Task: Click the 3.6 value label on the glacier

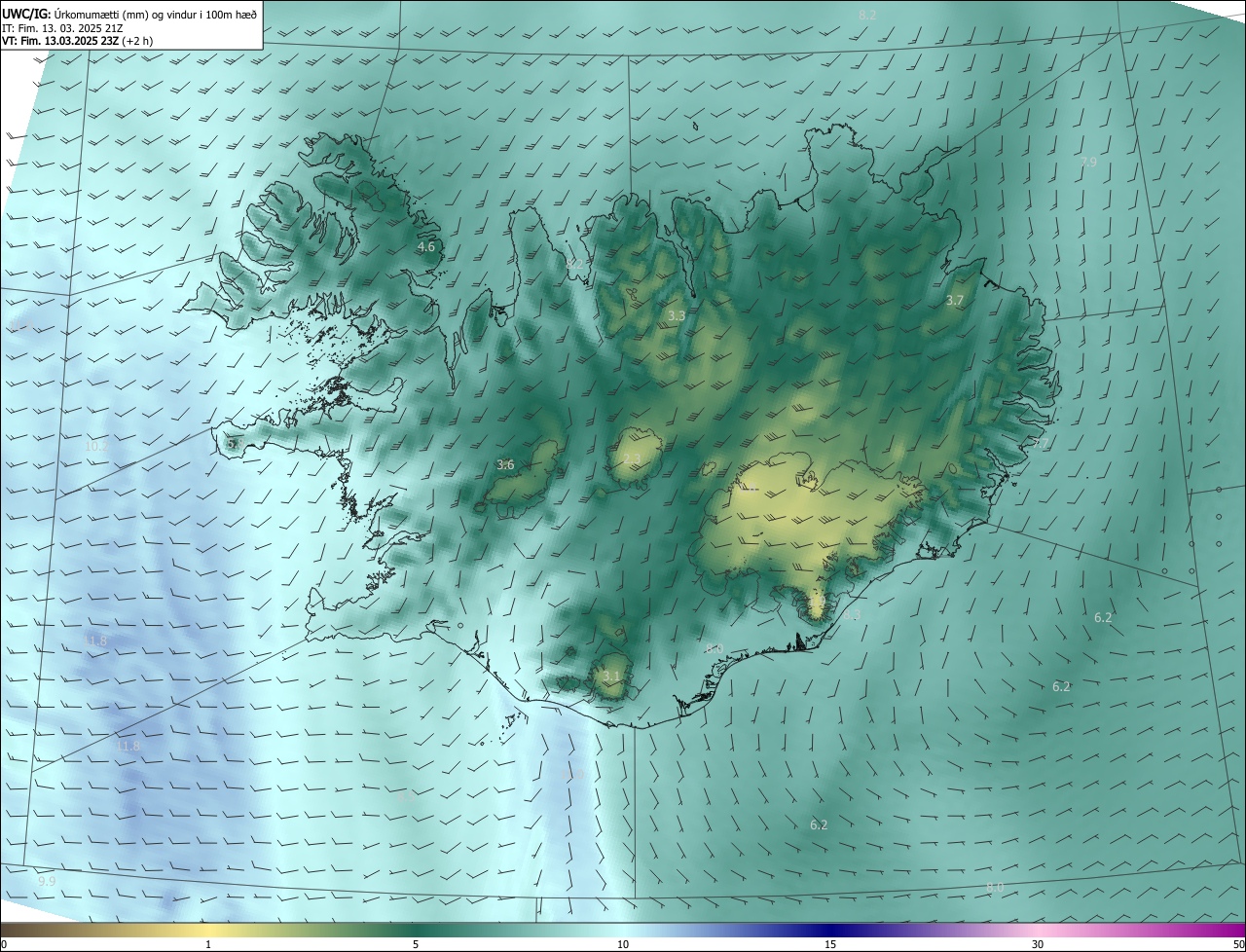Action: point(505,465)
